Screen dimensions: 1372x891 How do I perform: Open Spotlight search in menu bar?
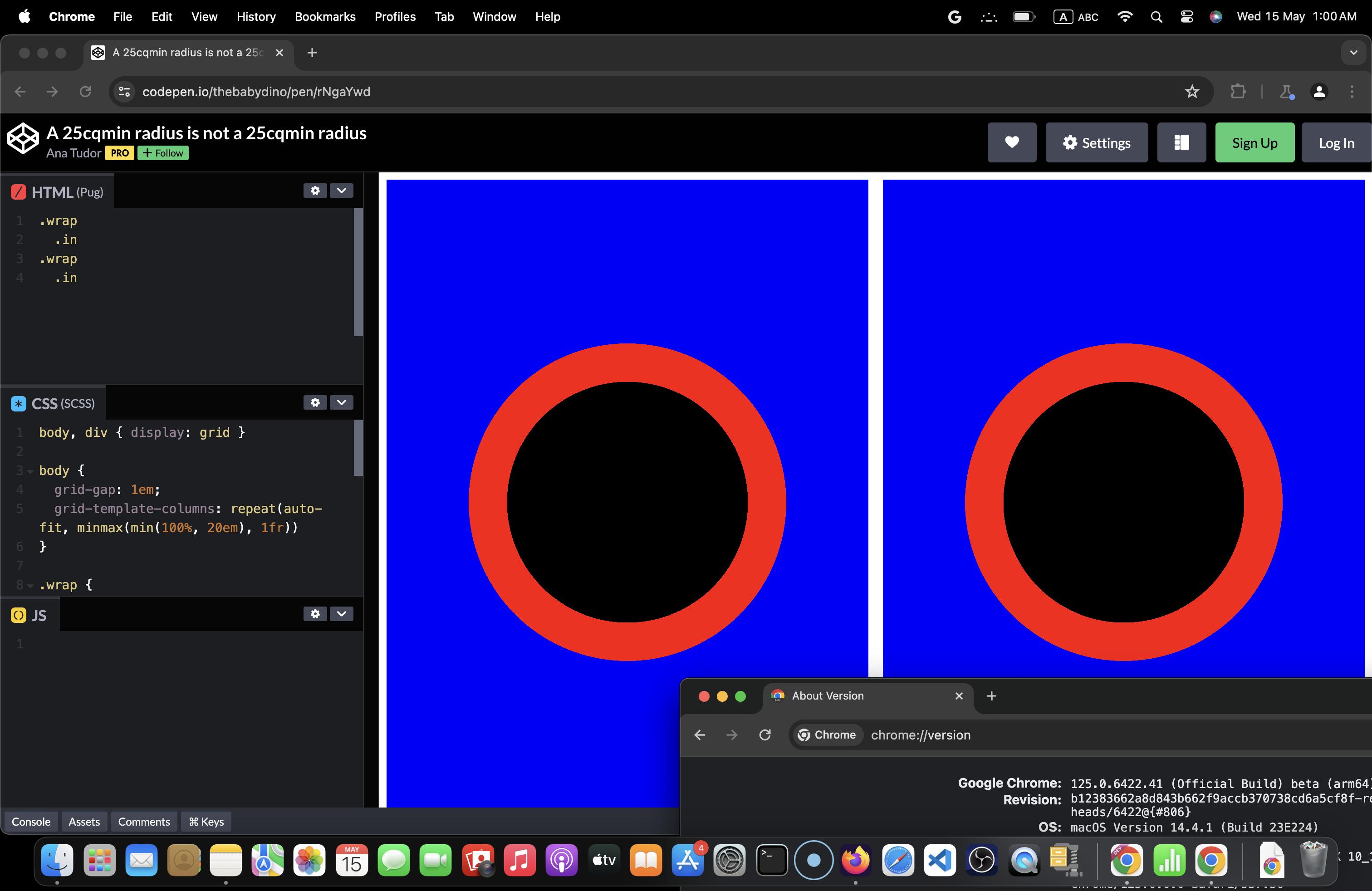[1156, 17]
